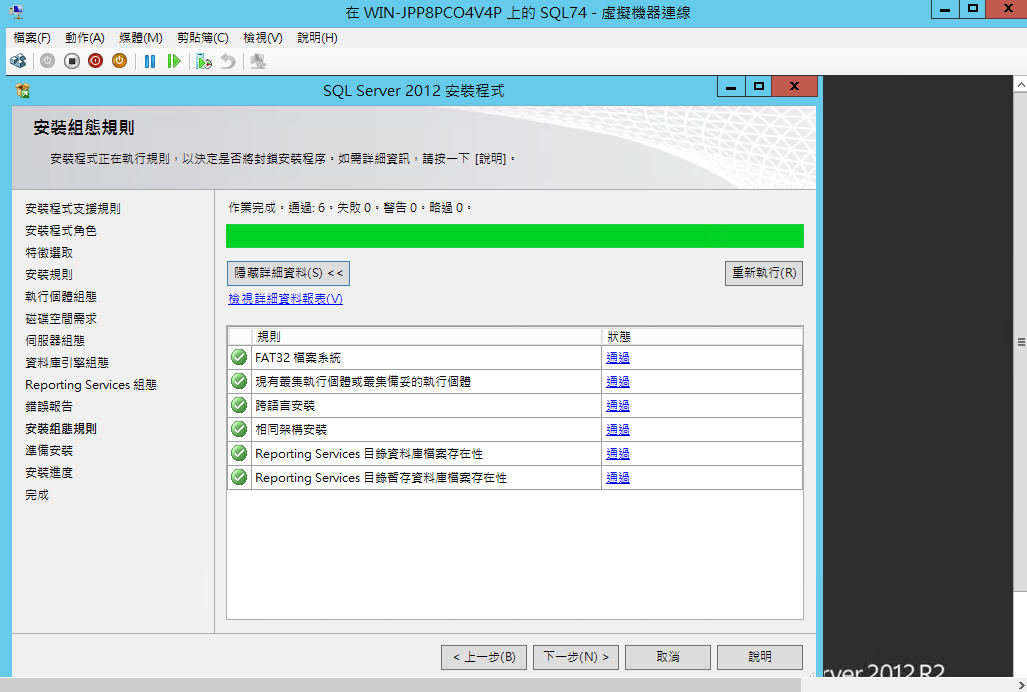Screen dimensions: 1027x692
Task: Click the 隱藏詳細資料(S) << button
Action: [288, 273]
